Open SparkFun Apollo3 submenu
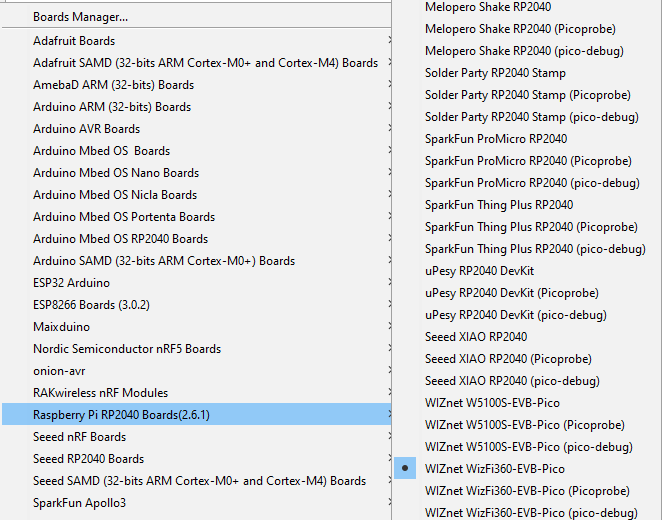The image size is (665, 520). (x=196, y=503)
